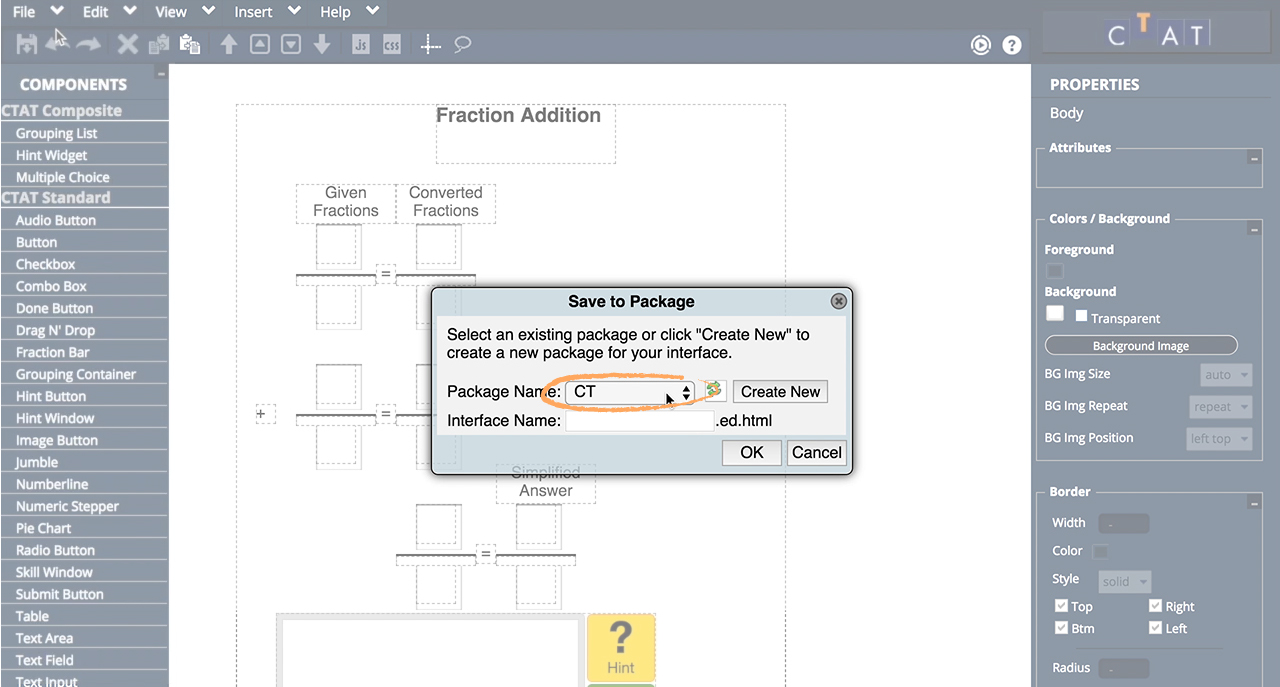
Task: Select the Save interface toolbar icon
Action: click(x=26, y=44)
